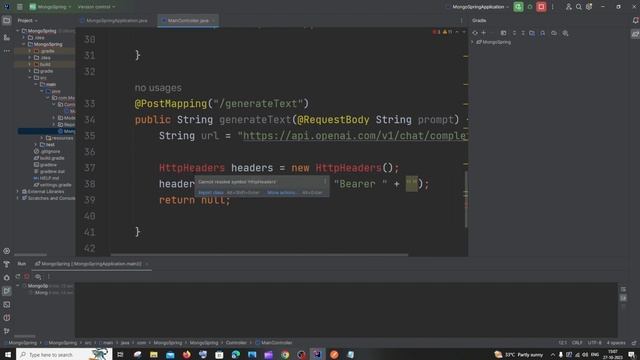Switch to MainController.java editor tab
This screenshot has width=640, height=360.
point(188,20)
